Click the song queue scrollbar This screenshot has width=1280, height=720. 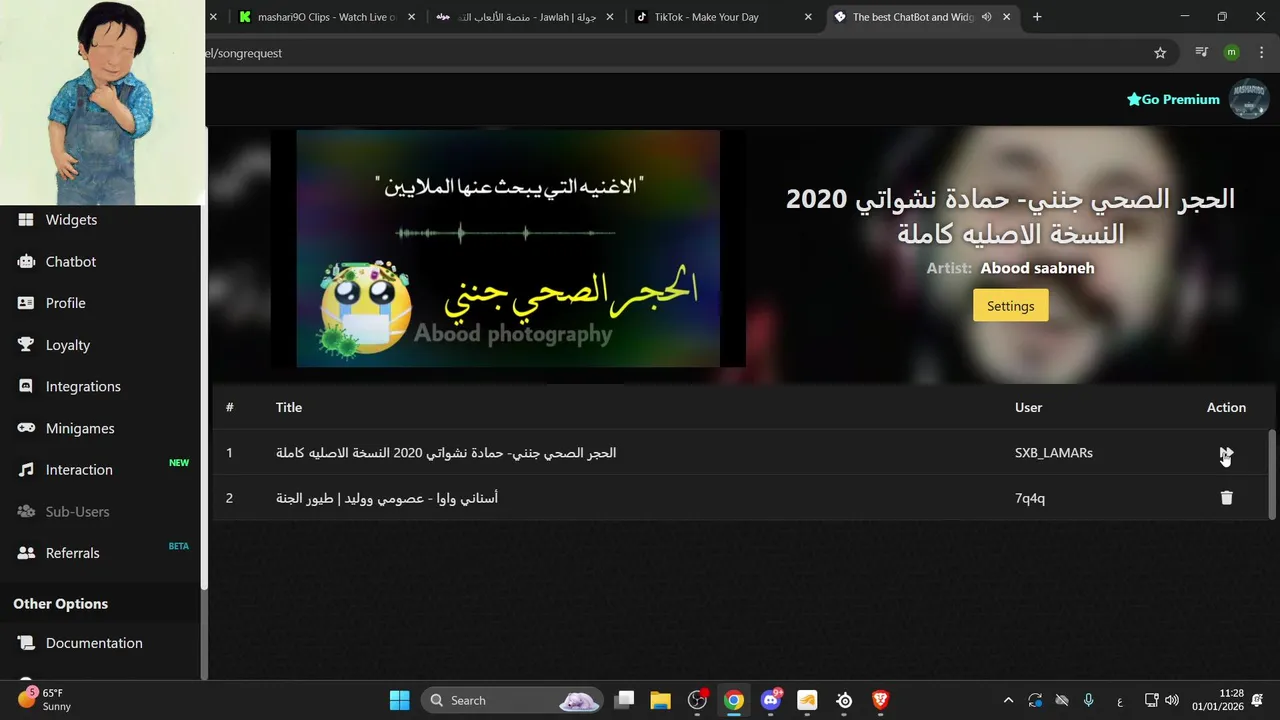tap(1272, 473)
